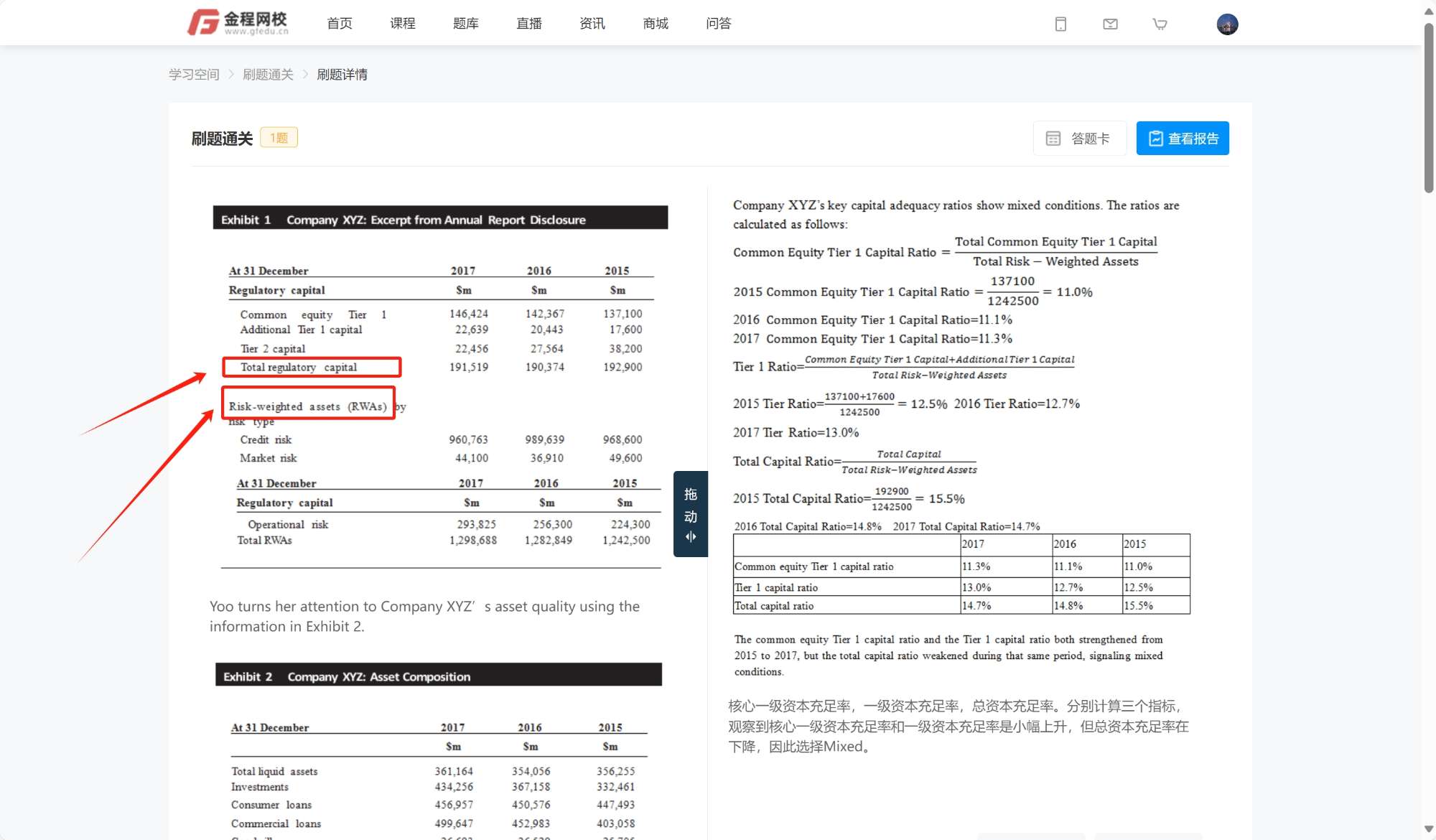Click the 金程网校 logo
This screenshot has width=1436, height=840.
[238, 23]
